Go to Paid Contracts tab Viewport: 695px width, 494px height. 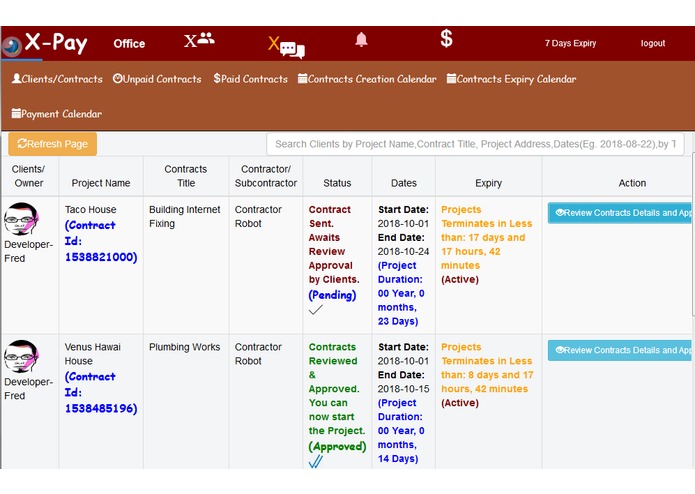tap(250, 79)
